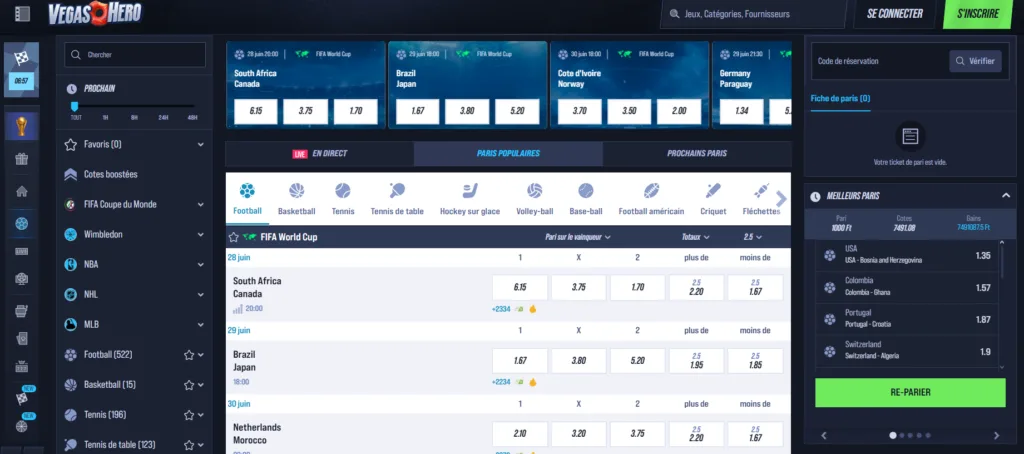Bet 2.10 on Netherlands win
The width and height of the screenshot is (1024, 454).
520,434
